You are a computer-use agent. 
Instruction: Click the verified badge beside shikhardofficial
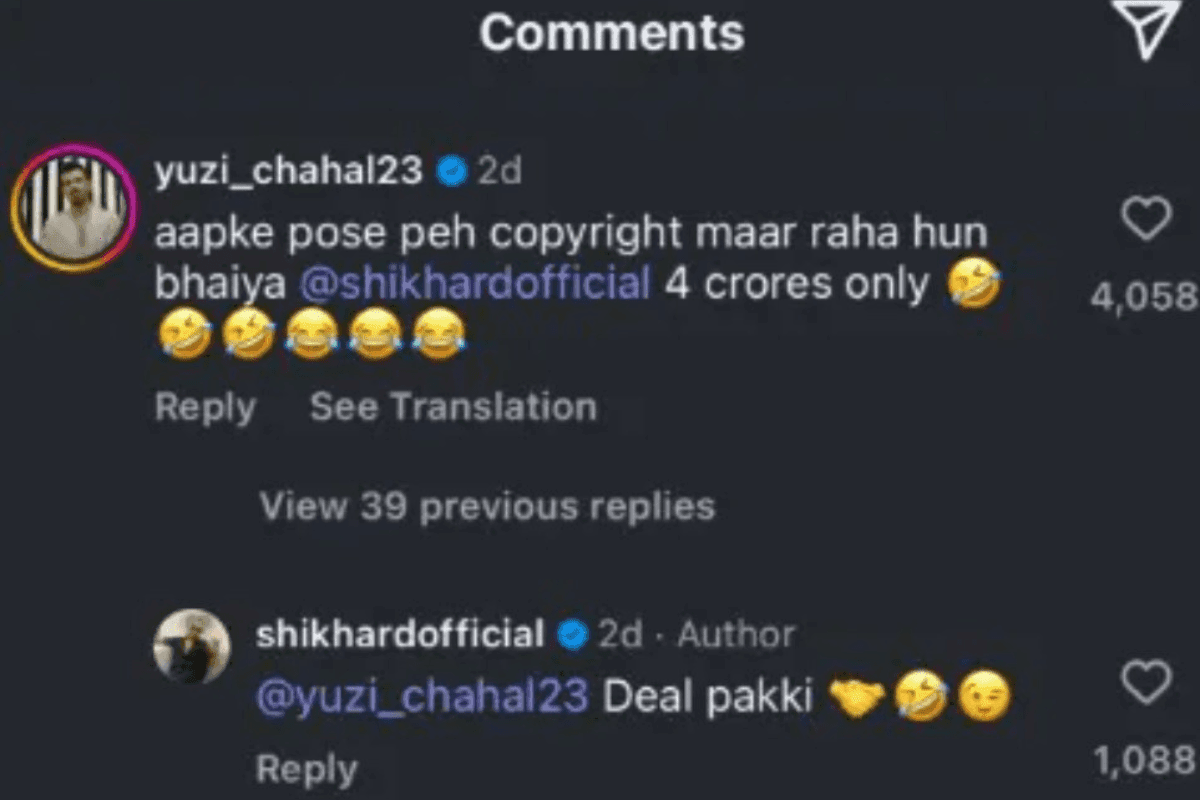(x=572, y=636)
